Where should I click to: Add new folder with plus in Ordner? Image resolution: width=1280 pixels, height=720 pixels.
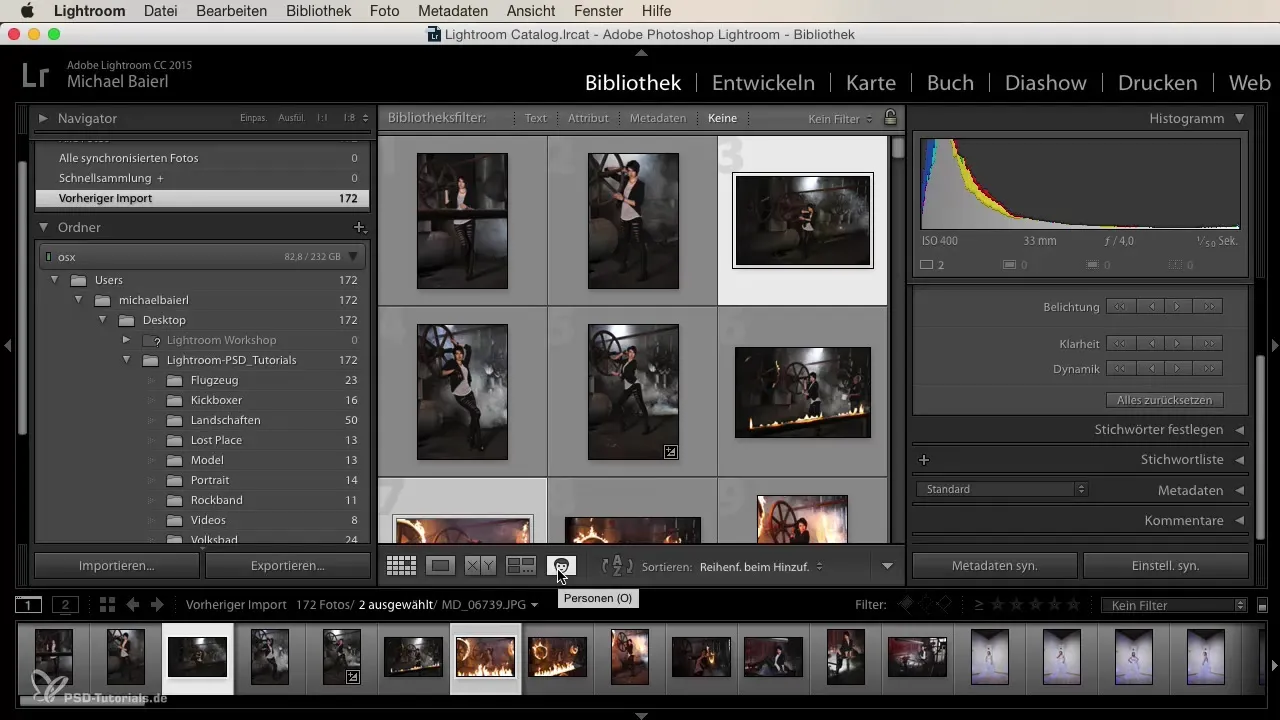tap(360, 228)
